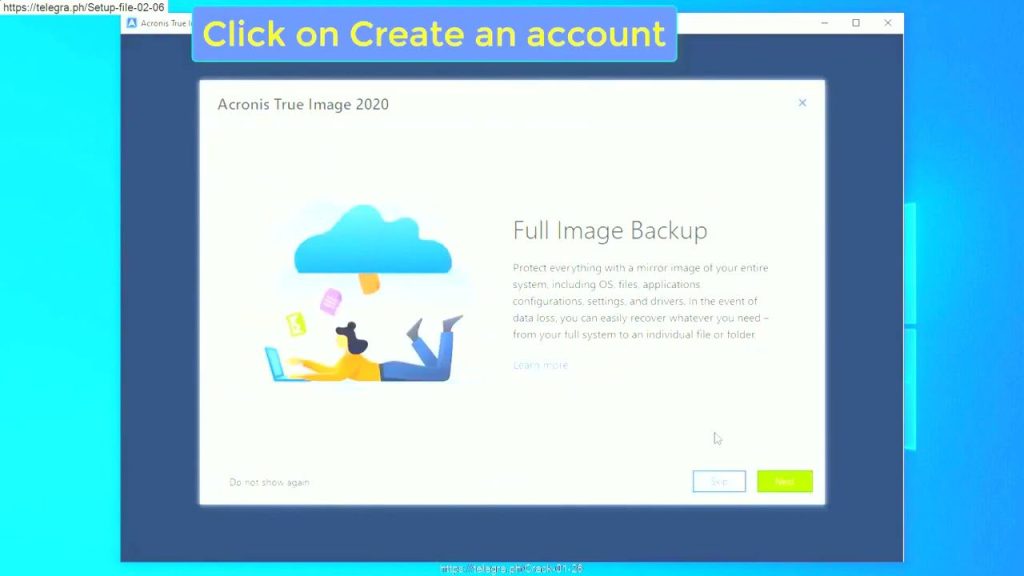Viewport: 1024px width, 576px height.
Task: Select the blue cloud graphic in the illustration
Action: pos(373,240)
